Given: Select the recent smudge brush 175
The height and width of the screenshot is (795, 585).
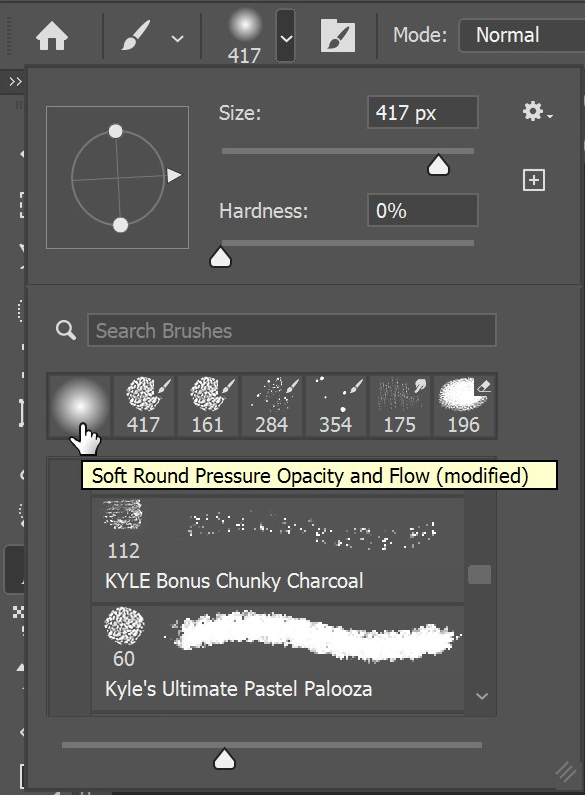Looking at the screenshot, I should point(399,406).
